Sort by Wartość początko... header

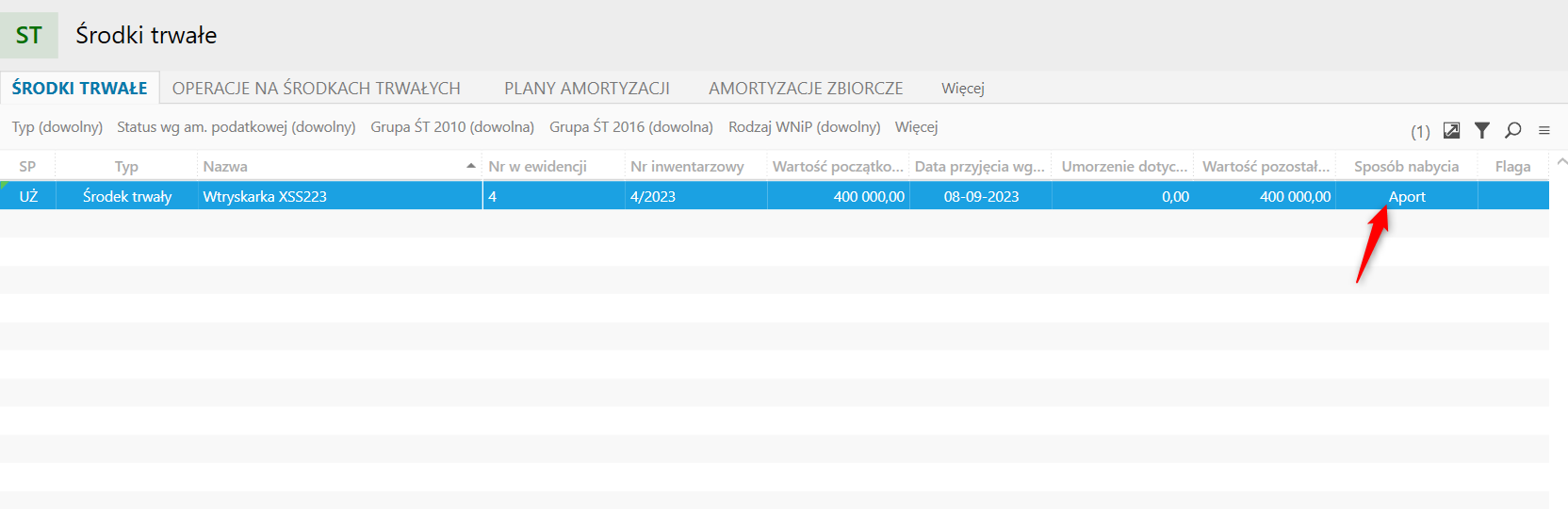(839, 166)
